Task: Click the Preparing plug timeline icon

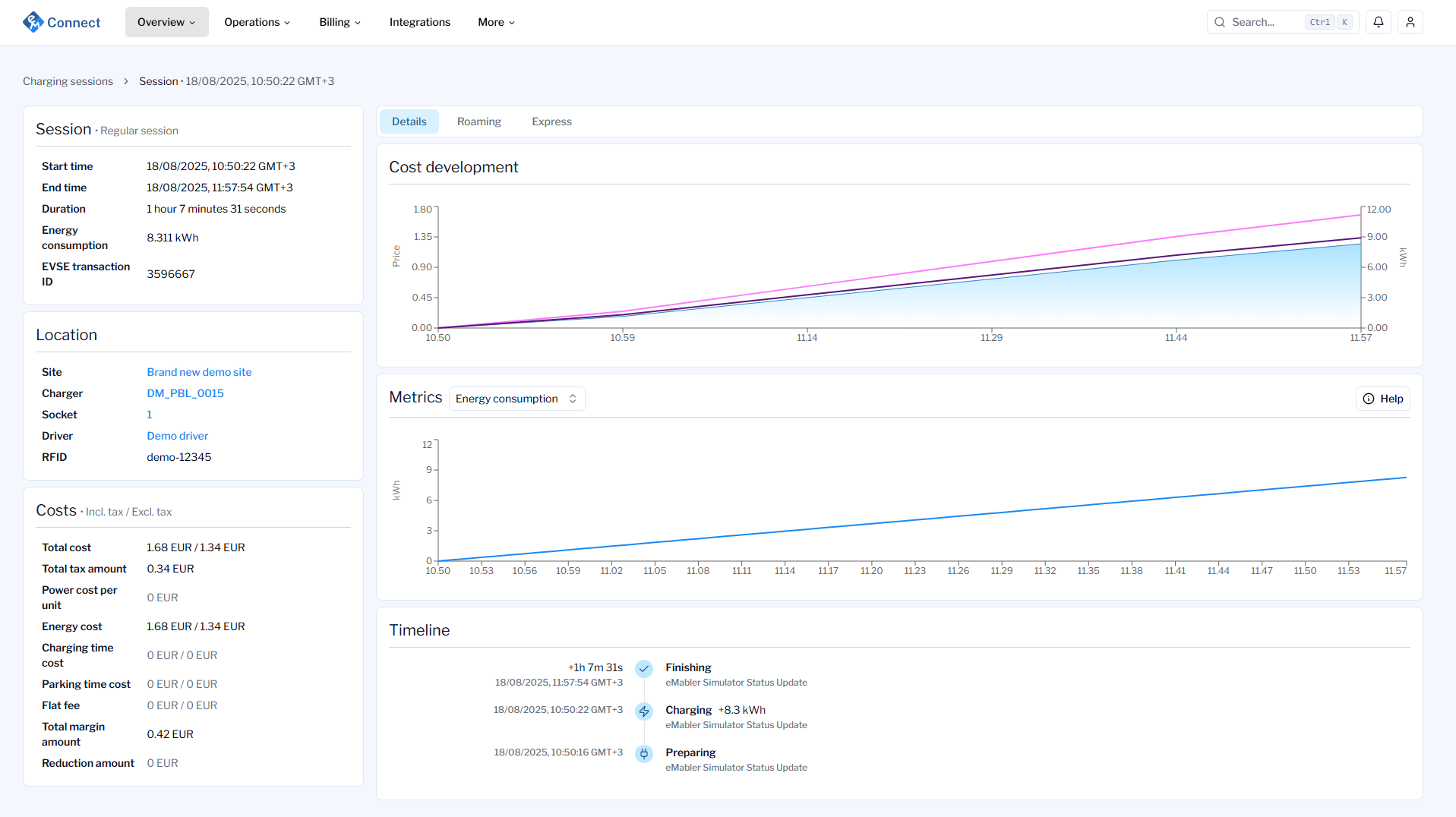Action: (644, 754)
